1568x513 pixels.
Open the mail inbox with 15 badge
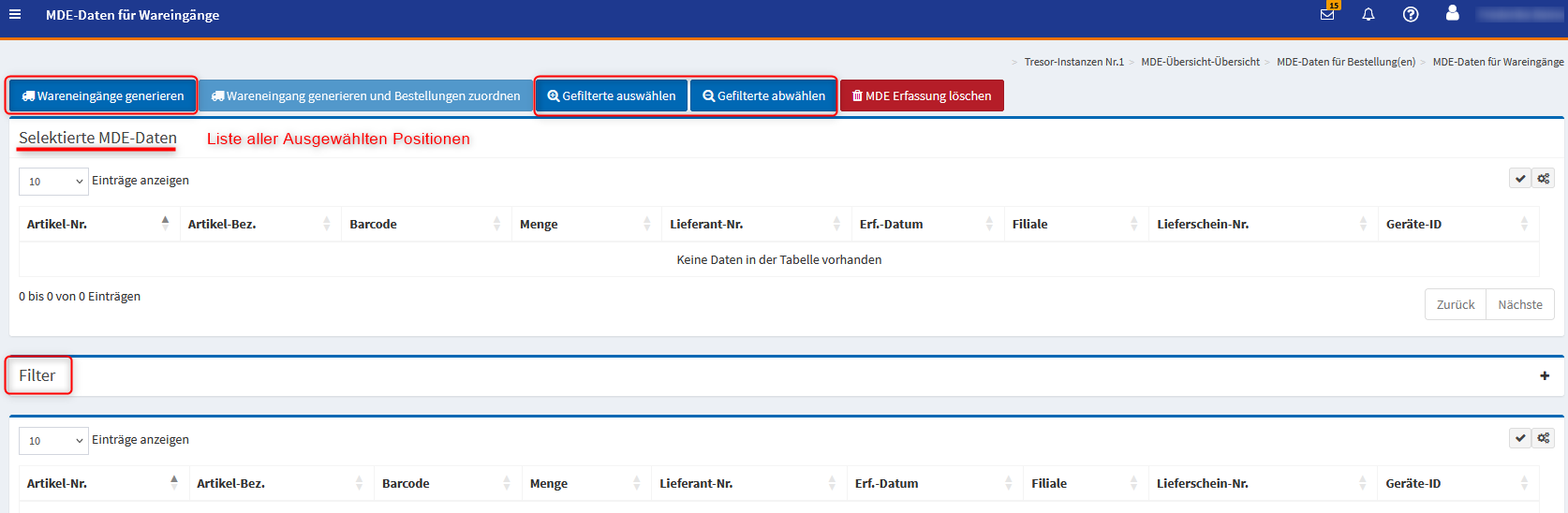point(1327,14)
